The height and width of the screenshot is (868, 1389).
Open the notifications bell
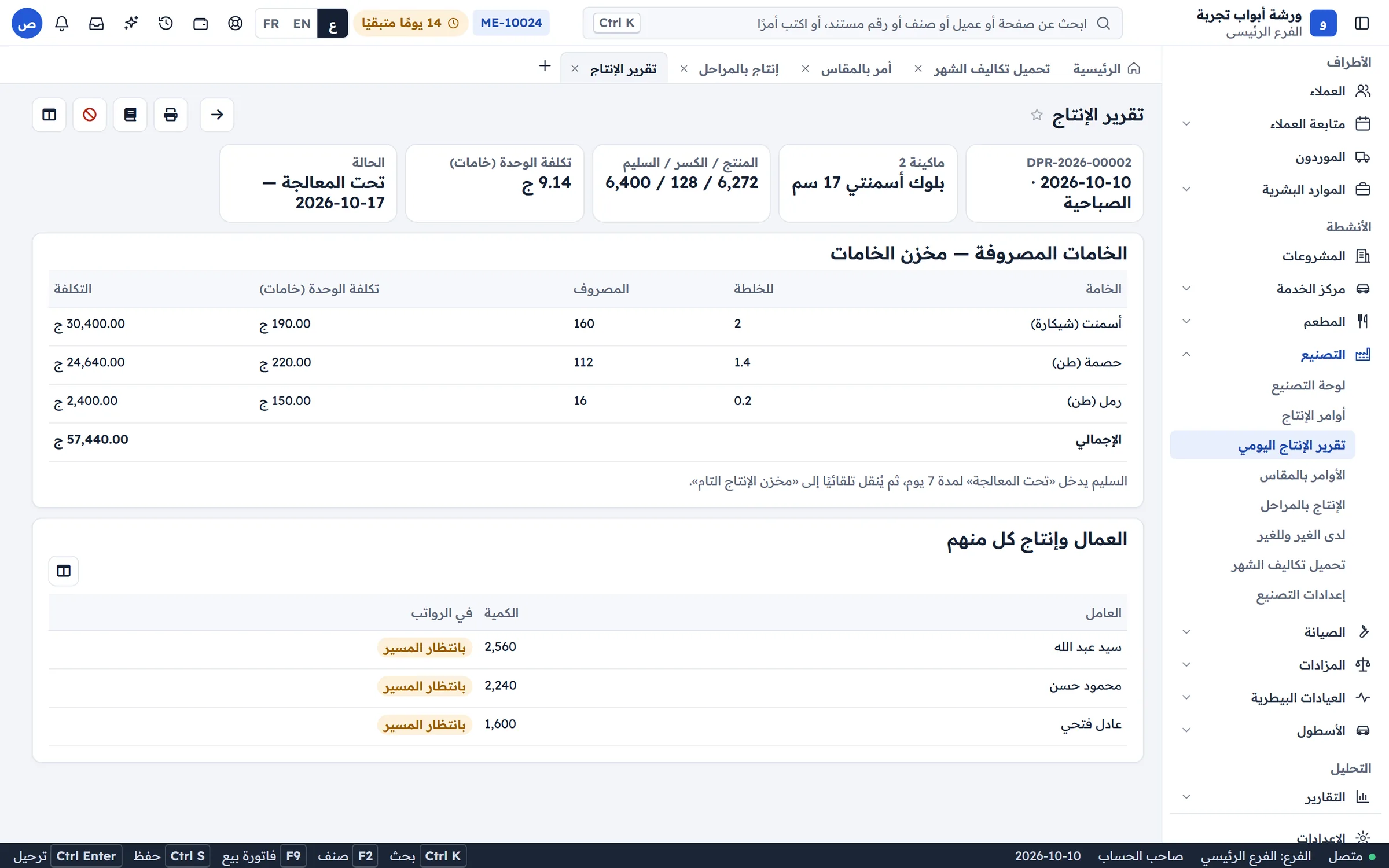[62, 23]
